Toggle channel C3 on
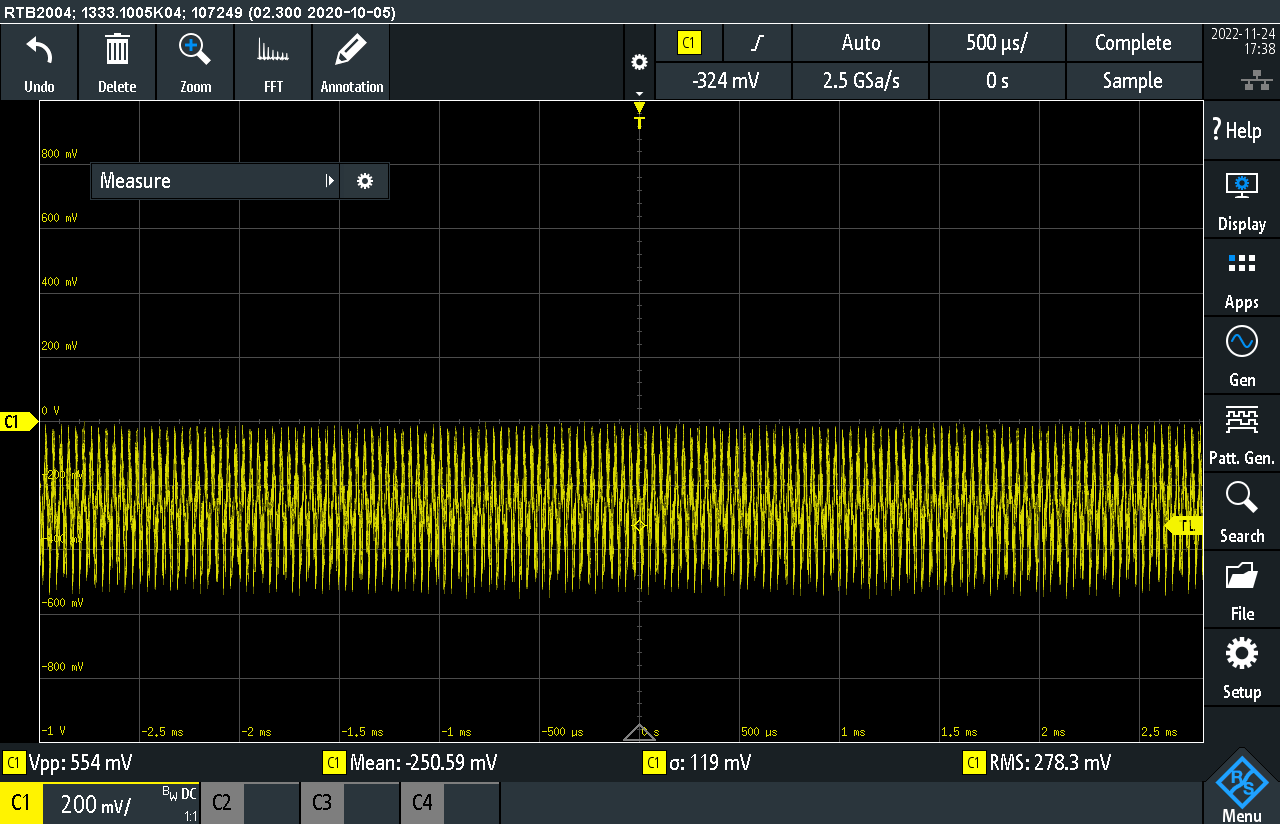The height and width of the screenshot is (824, 1280). [x=349, y=803]
